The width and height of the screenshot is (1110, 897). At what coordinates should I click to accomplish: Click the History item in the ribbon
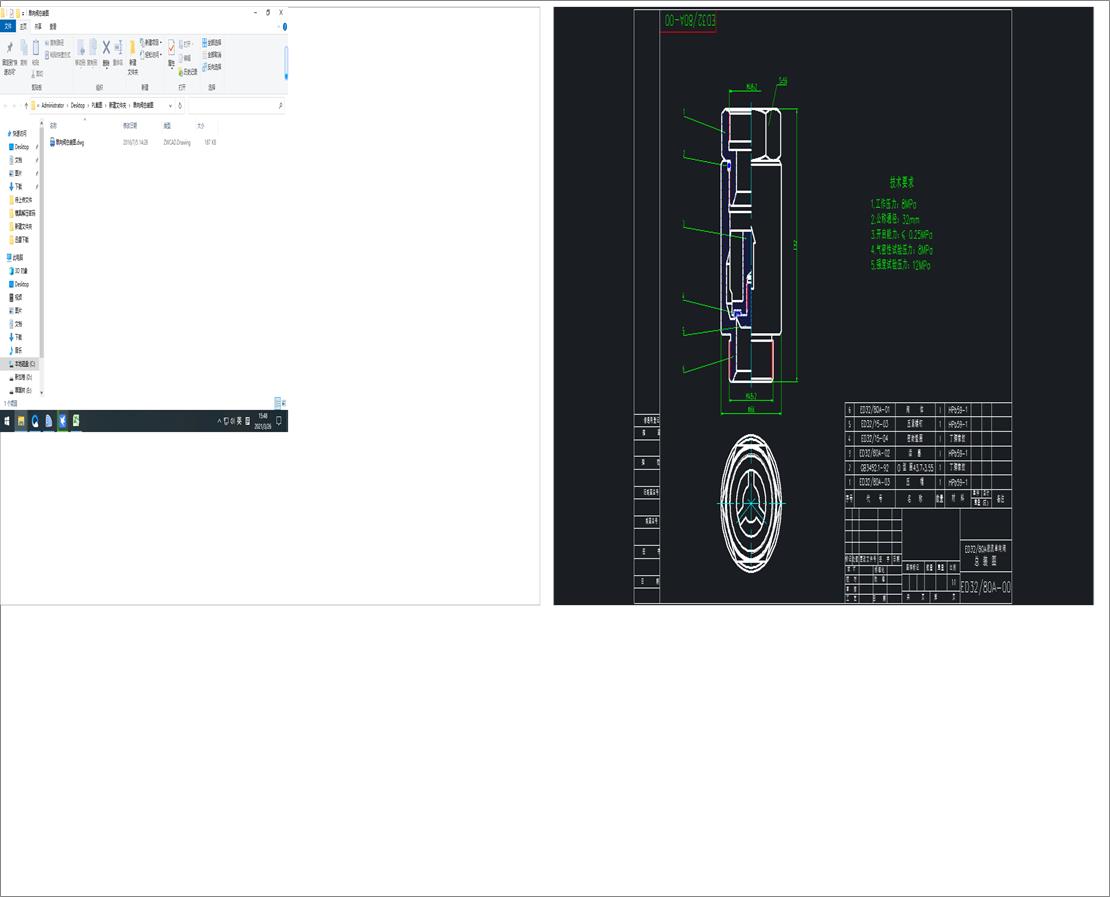click(x=188, y=72)
